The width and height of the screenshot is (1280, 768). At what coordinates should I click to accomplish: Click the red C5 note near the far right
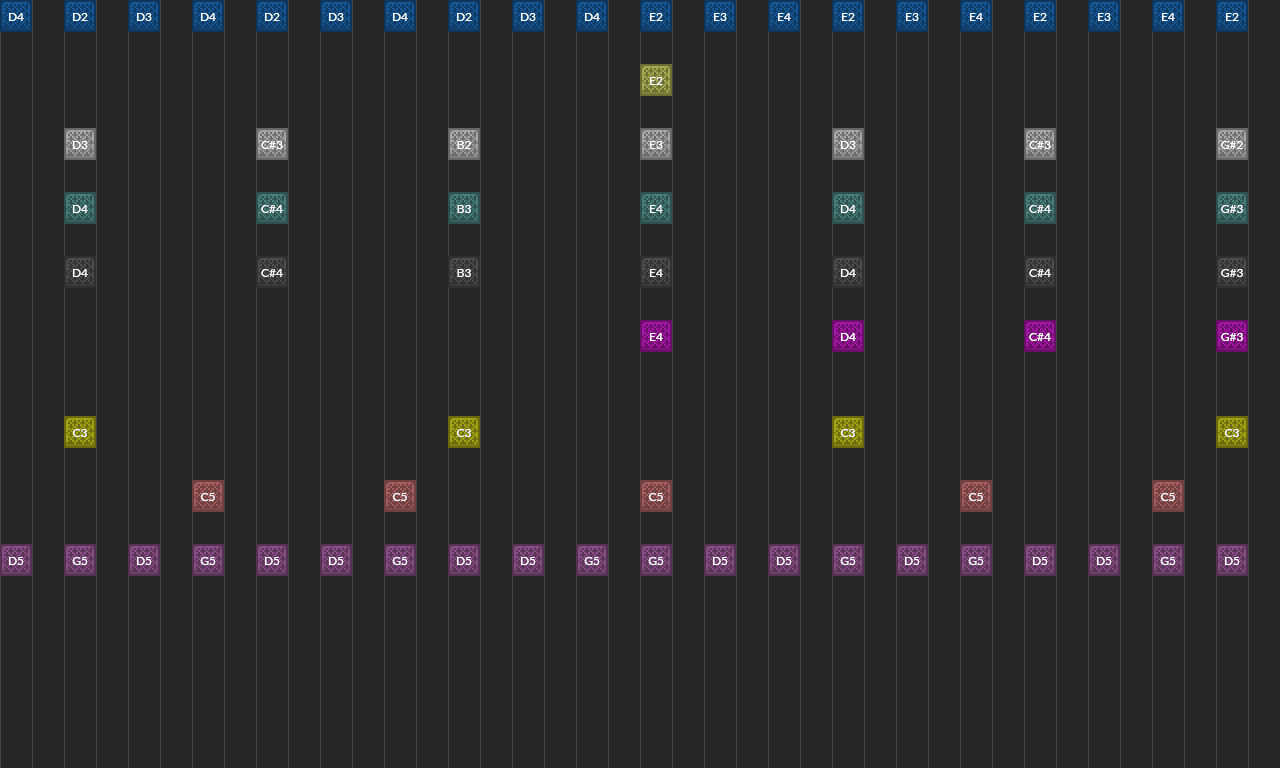coord(1168,496)
